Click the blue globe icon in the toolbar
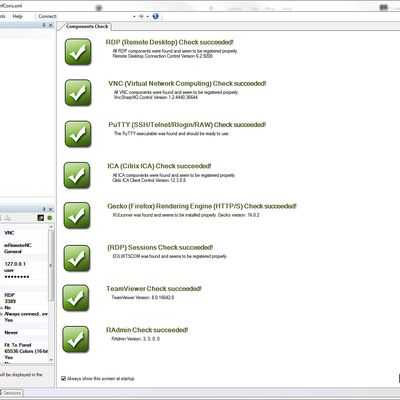The image size is (400, 400). (x=155, y=16)
